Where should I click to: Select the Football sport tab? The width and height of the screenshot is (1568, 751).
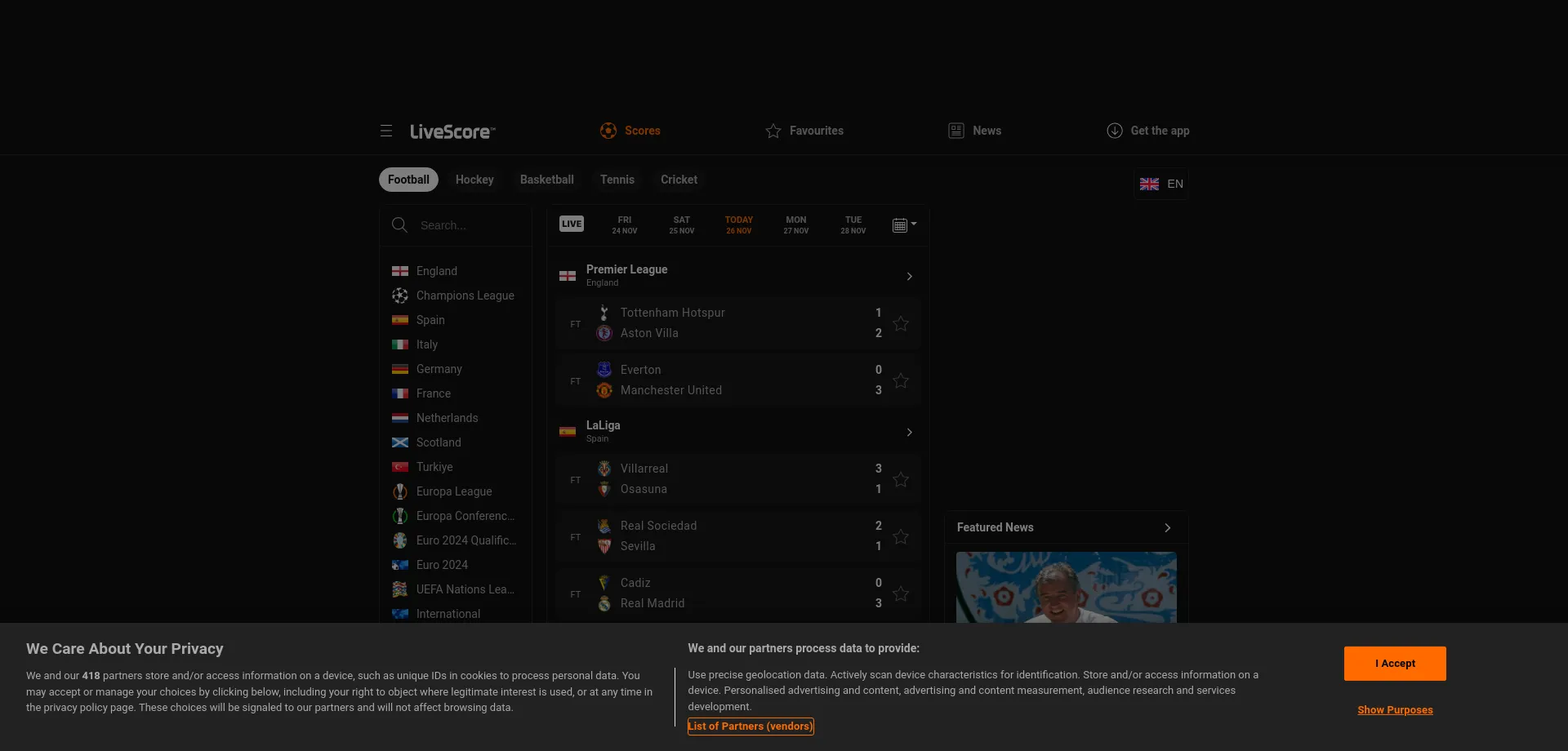pos(408,180)
